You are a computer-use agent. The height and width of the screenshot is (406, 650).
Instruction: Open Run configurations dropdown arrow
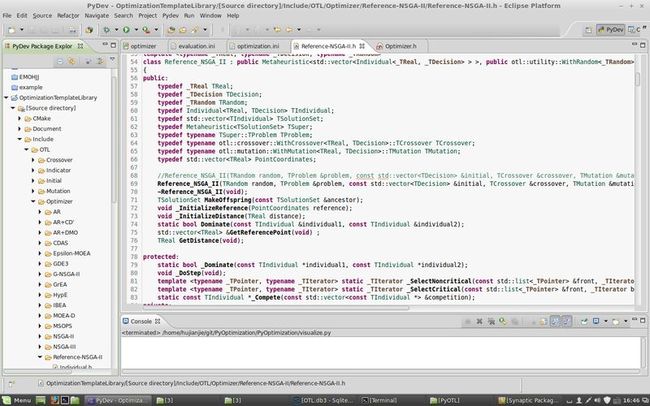pos(136,30)
